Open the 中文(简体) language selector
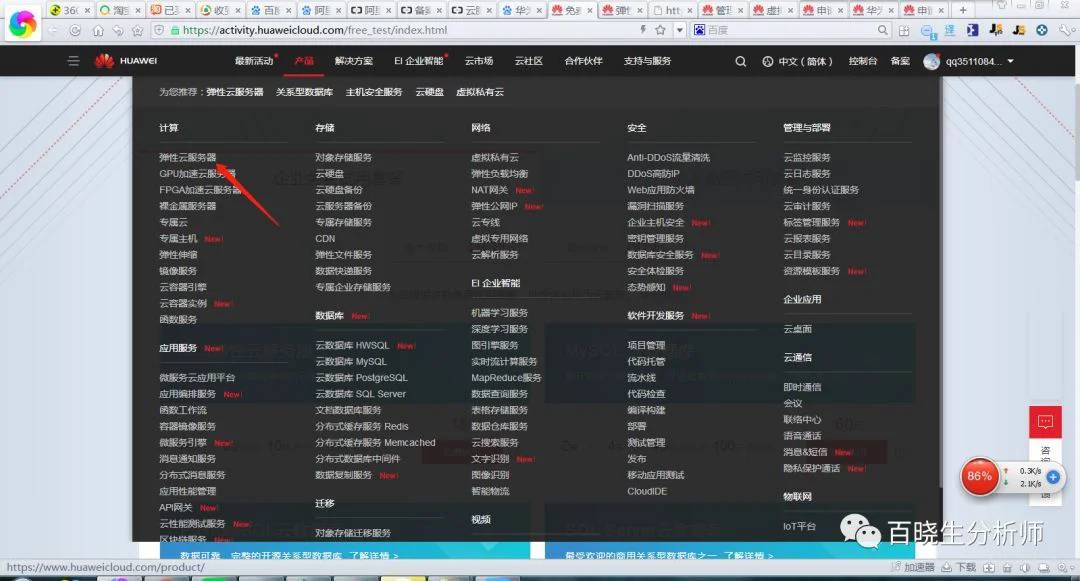 tap(798, 61)
